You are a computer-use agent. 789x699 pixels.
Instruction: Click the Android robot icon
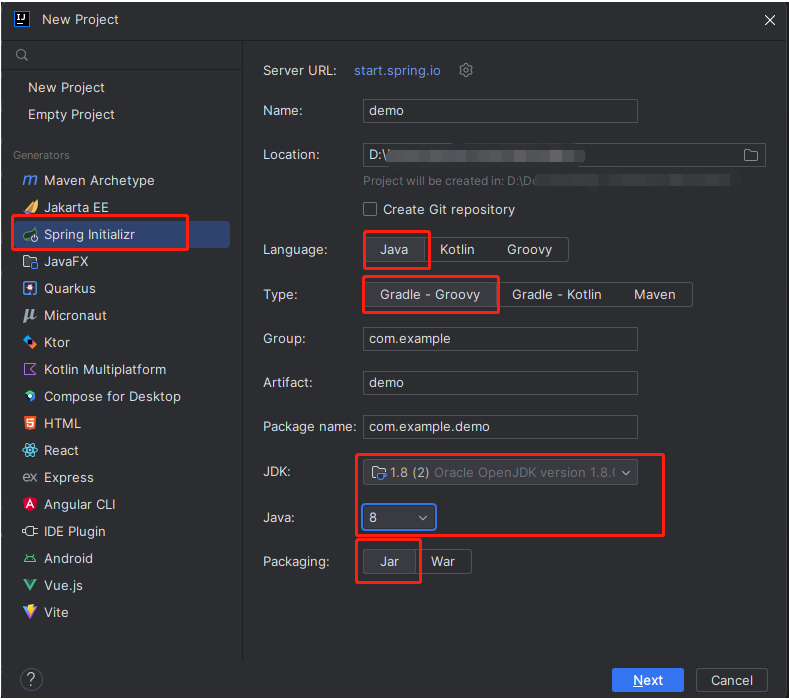[30, 559]
